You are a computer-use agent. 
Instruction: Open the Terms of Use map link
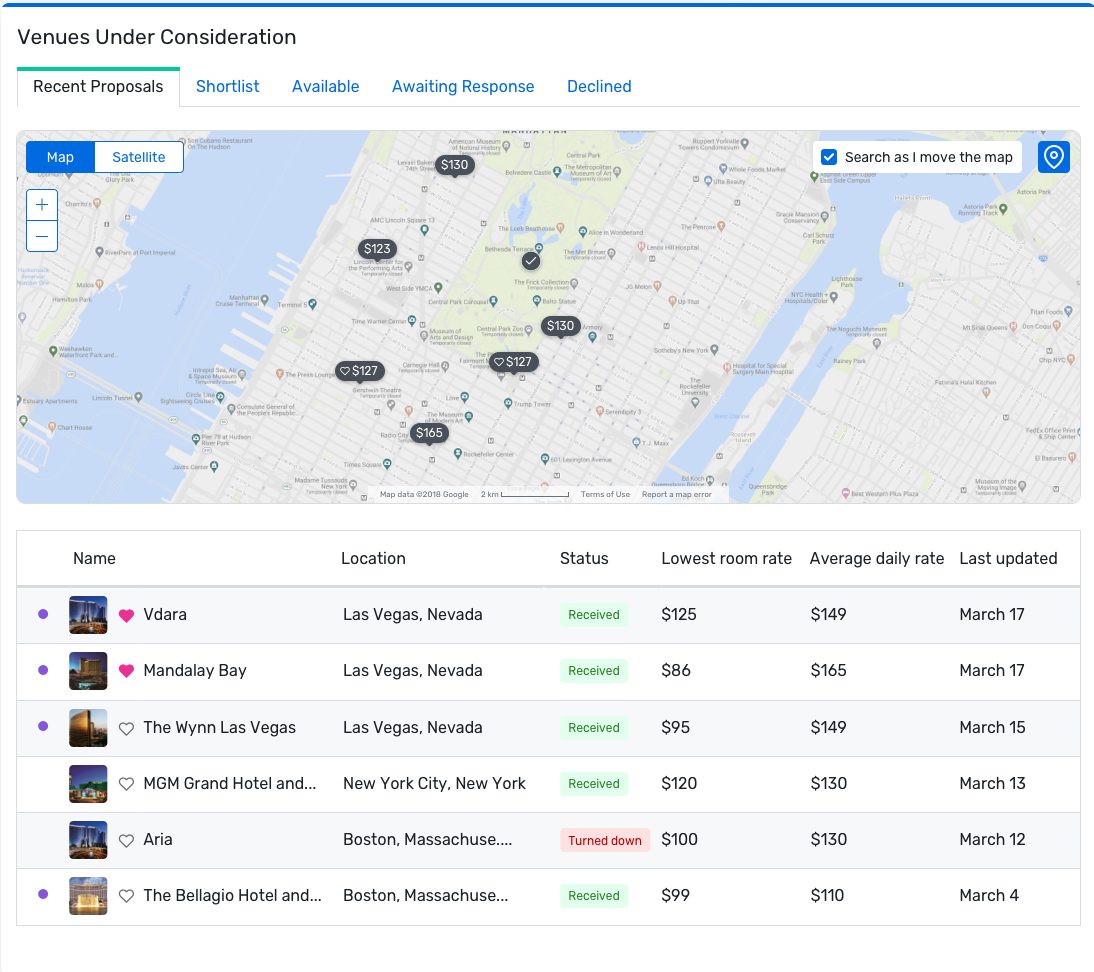(605, 494)
